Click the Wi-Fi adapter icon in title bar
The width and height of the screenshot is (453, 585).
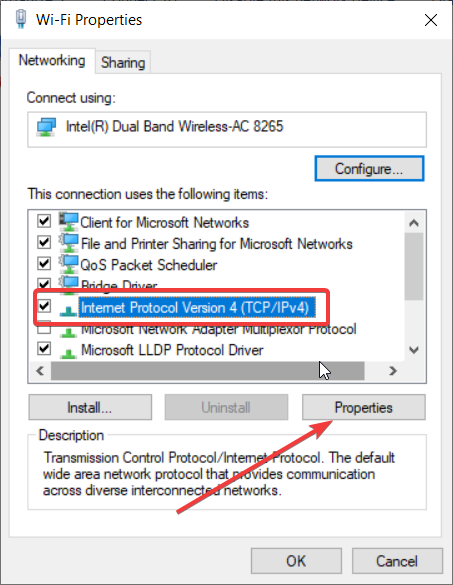coord(21,19)
